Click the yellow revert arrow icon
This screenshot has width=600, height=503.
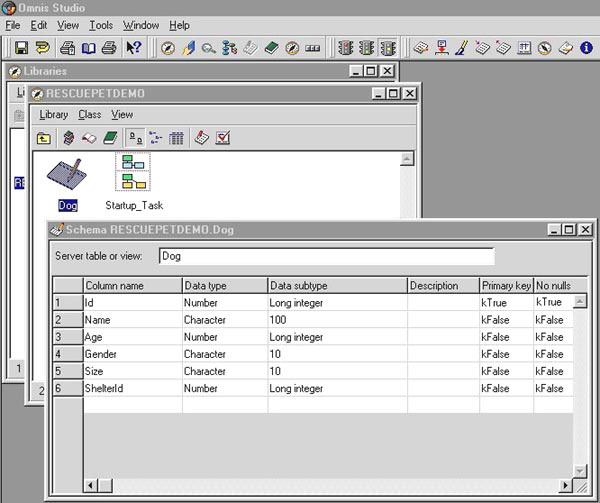42,48
